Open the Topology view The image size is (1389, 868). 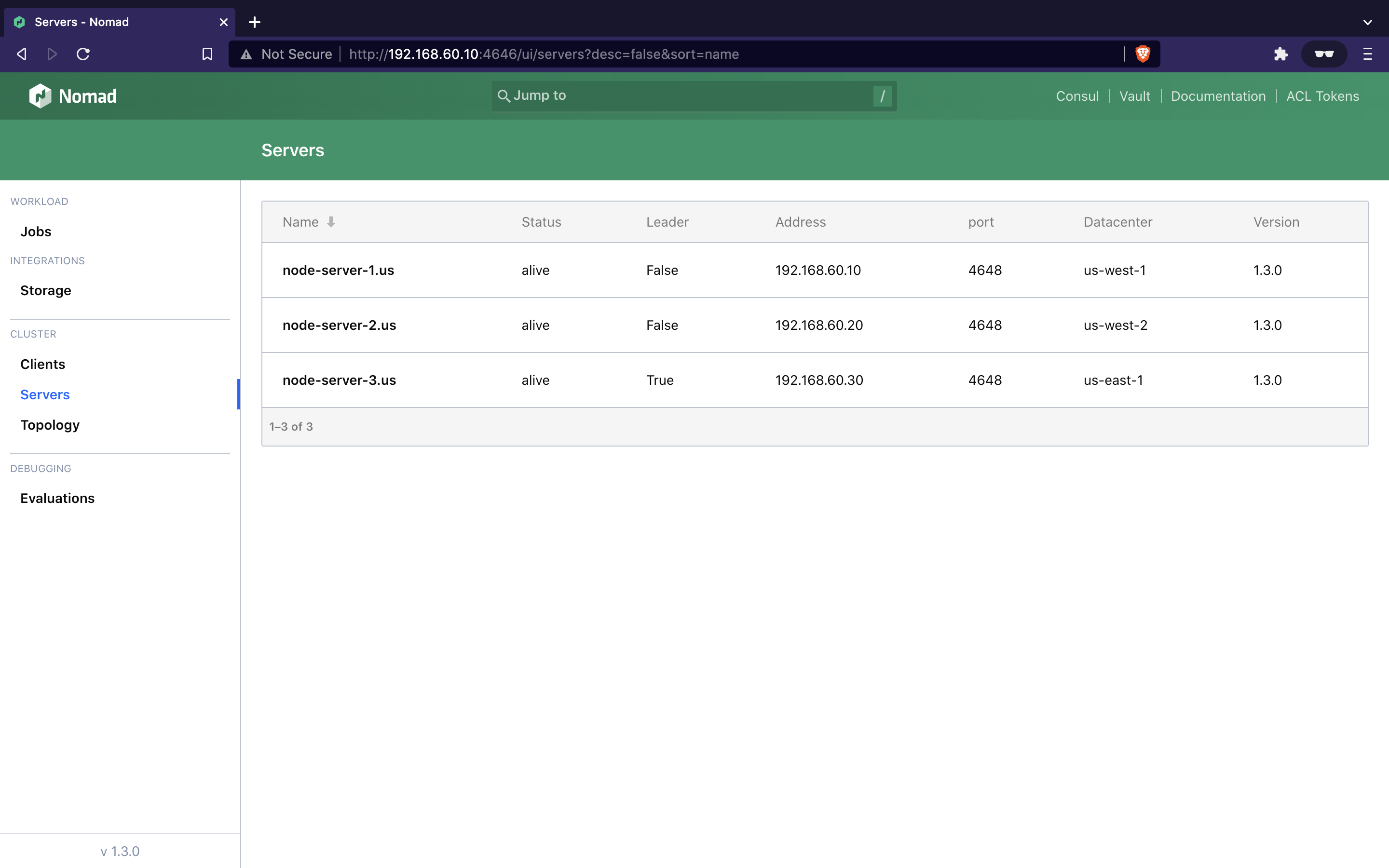coord(50,425)
